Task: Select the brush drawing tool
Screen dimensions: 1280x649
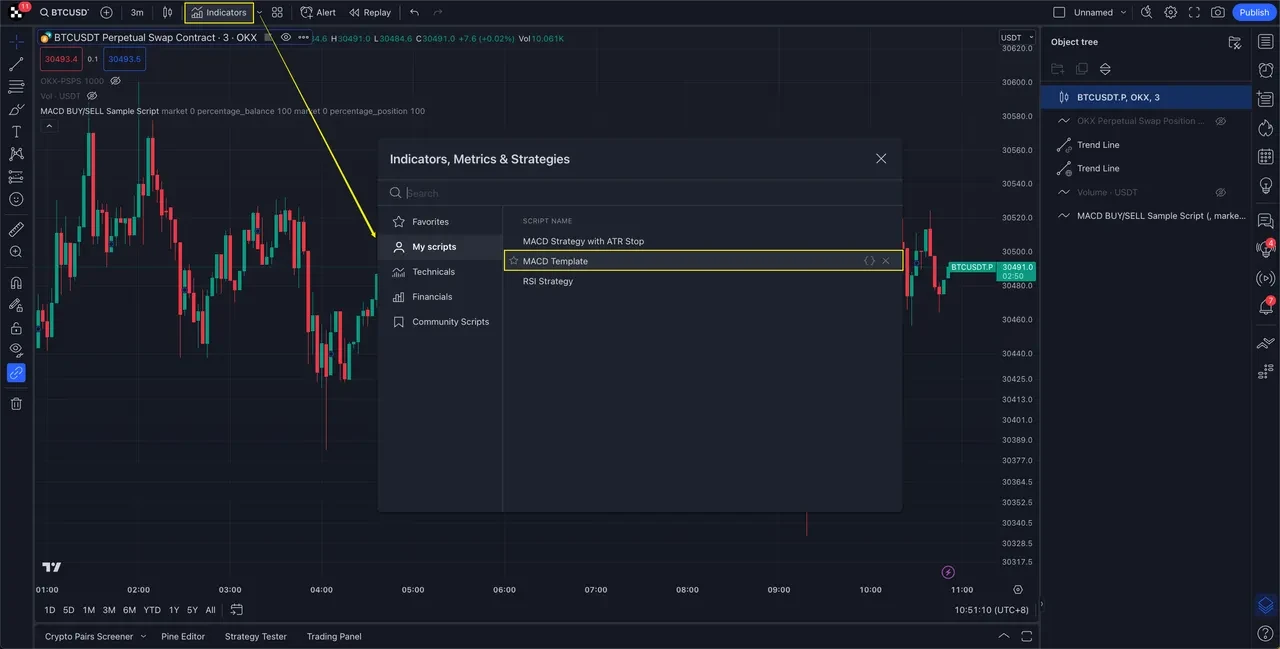Action: pyautogui.click(x=16, y=109)
